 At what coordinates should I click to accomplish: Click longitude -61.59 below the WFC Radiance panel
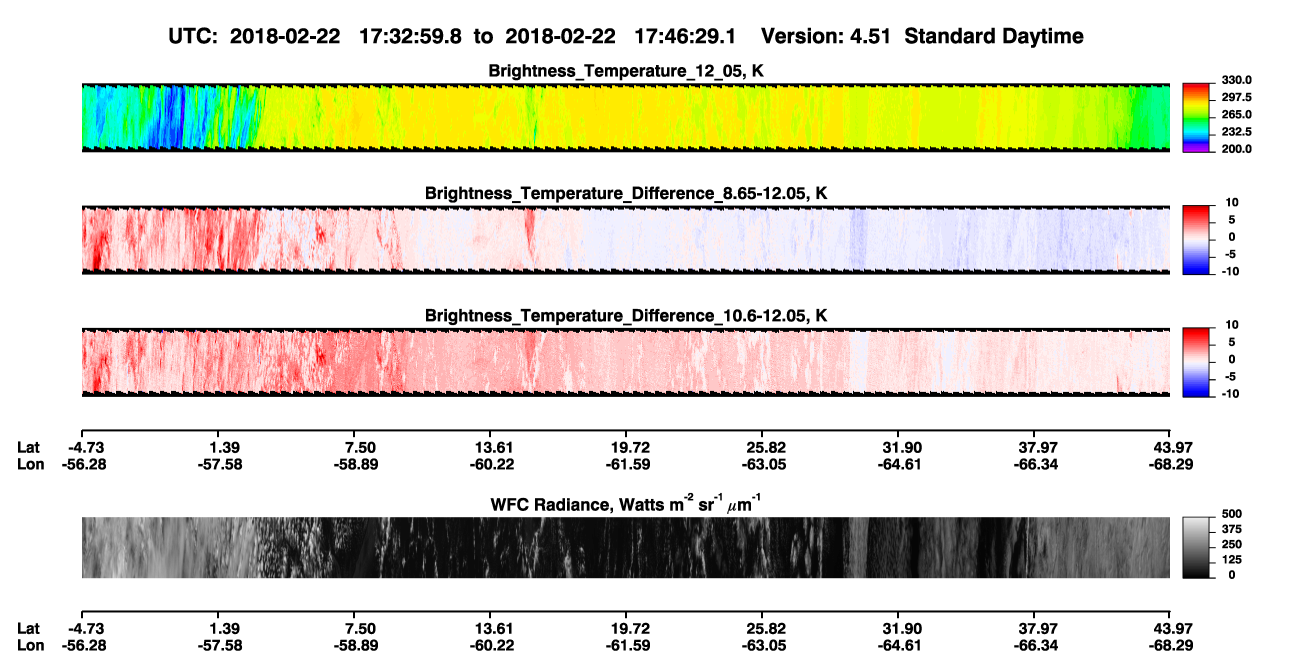click(626, 646)
